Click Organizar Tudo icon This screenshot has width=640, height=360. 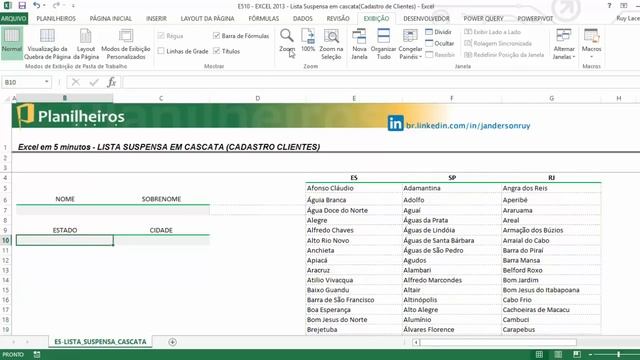(x=383, y=44)
